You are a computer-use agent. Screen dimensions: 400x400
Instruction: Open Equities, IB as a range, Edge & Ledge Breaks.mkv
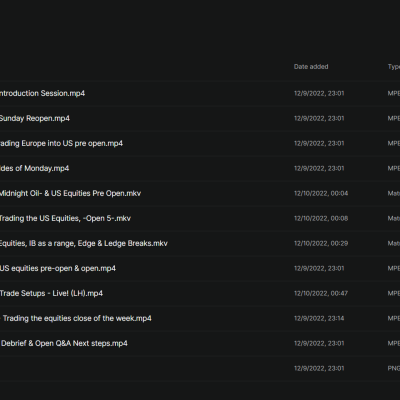pos(84,243)
